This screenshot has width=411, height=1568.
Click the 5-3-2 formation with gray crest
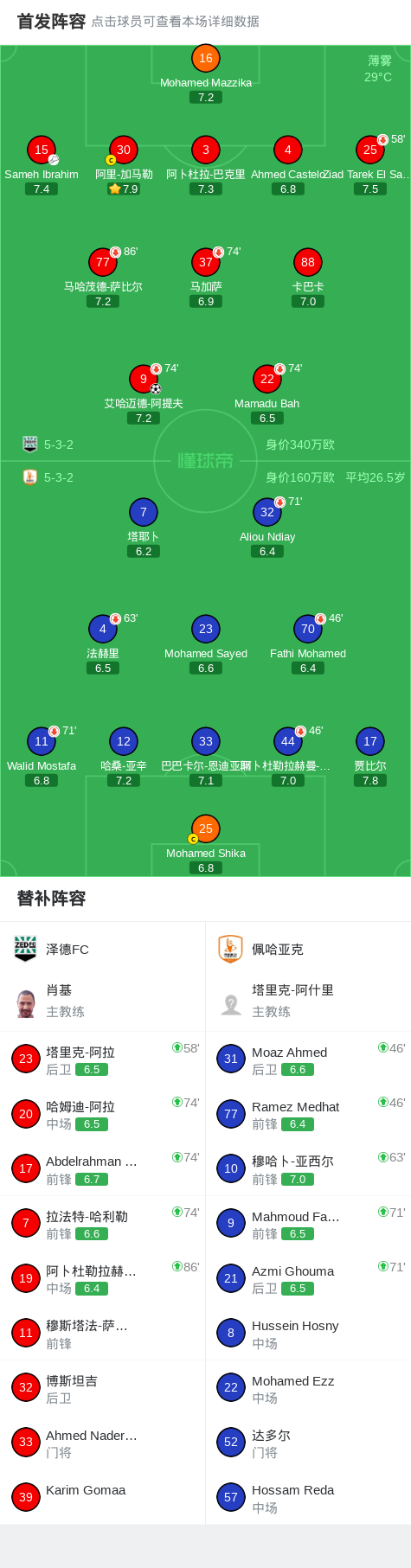[x=48, y=445]
